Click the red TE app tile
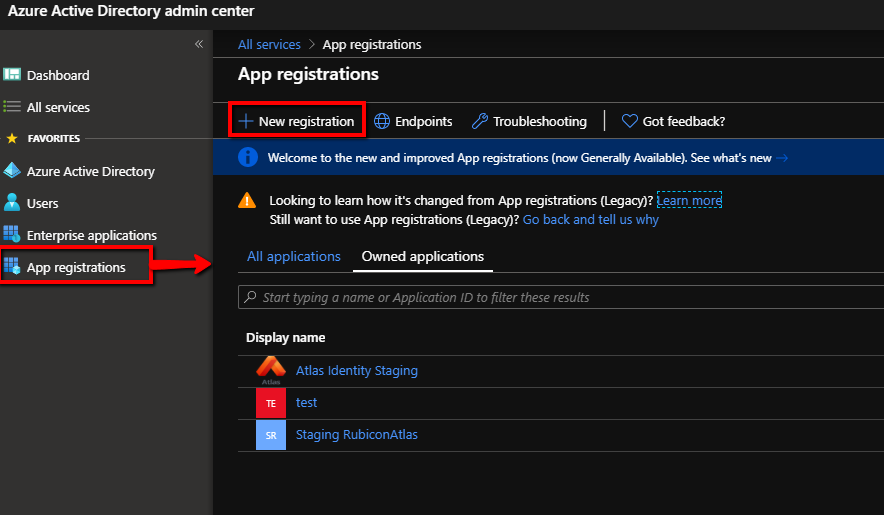This screenshot has height=515, width=884. tap(271, 403)
